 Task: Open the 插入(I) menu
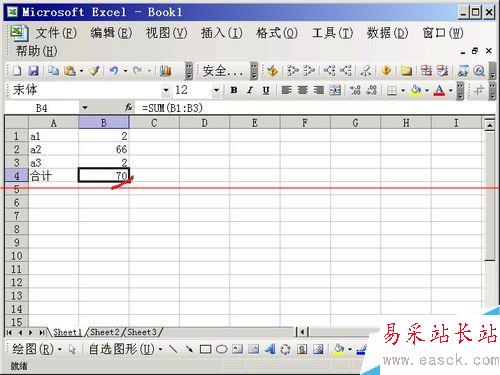[x=222, y=33]
